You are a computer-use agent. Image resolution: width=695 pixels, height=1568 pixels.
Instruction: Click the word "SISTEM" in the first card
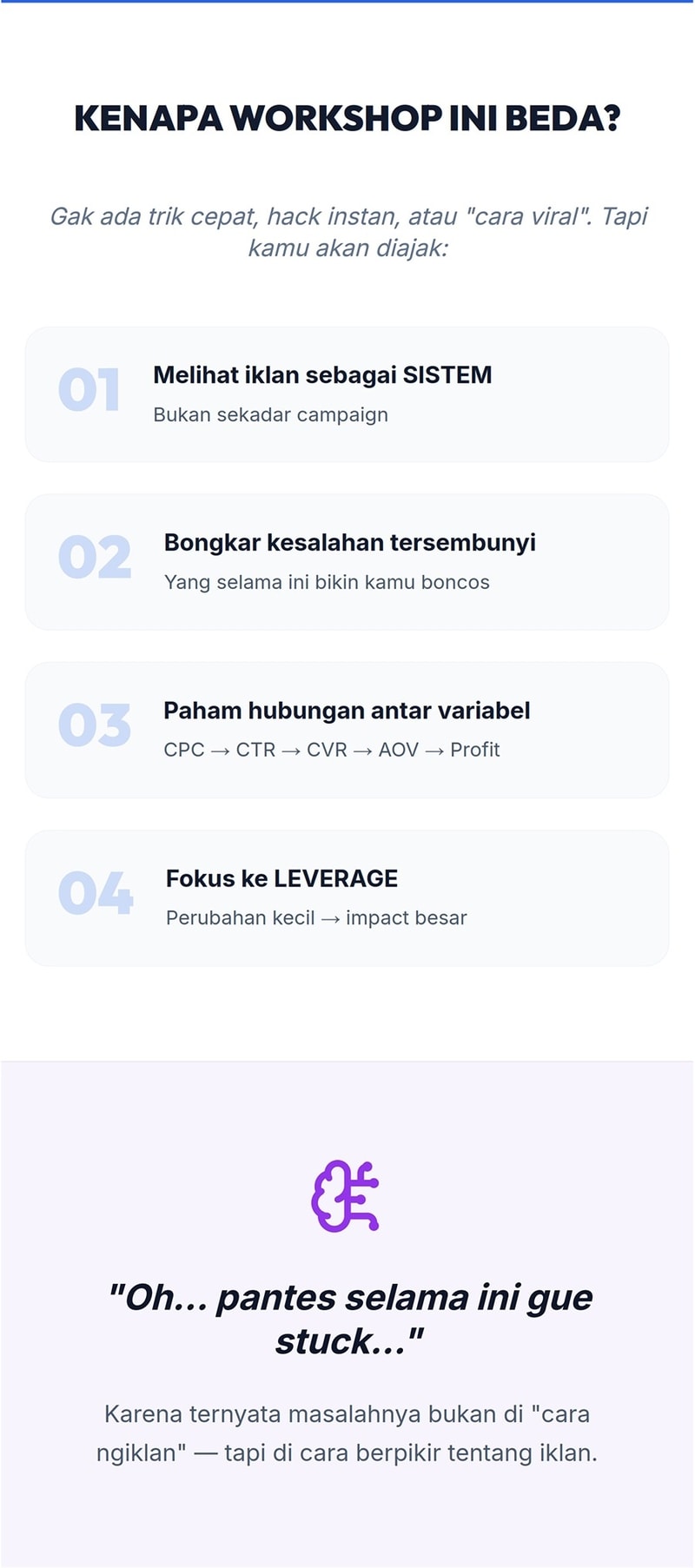[447, 375]
